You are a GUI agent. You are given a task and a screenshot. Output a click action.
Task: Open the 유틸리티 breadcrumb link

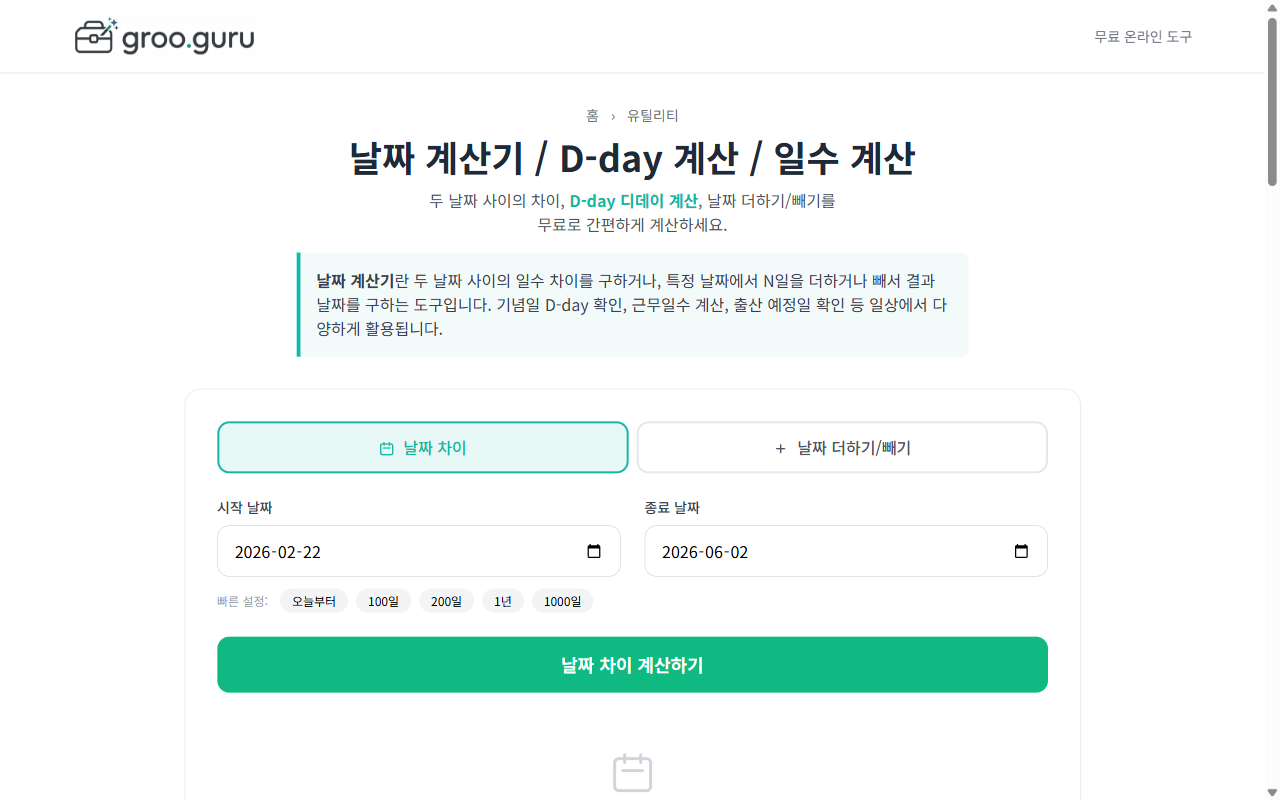point(652,115)
